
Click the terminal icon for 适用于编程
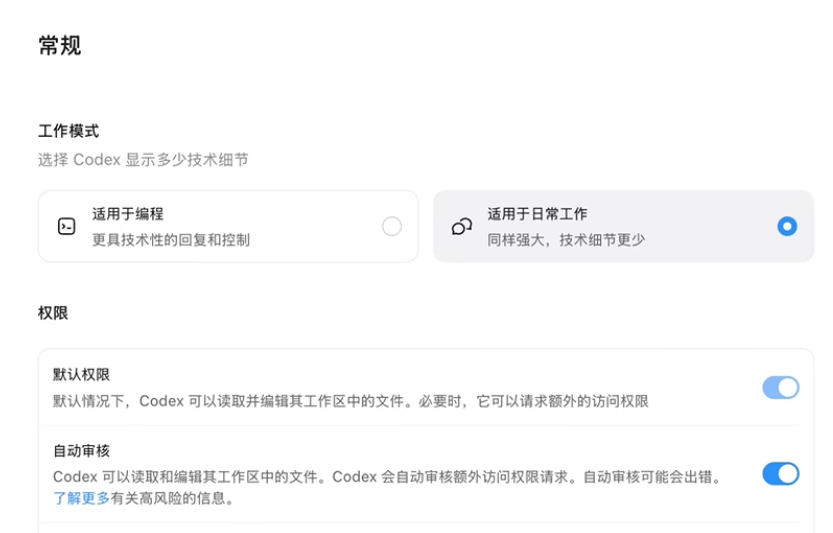tap(66, 226)
